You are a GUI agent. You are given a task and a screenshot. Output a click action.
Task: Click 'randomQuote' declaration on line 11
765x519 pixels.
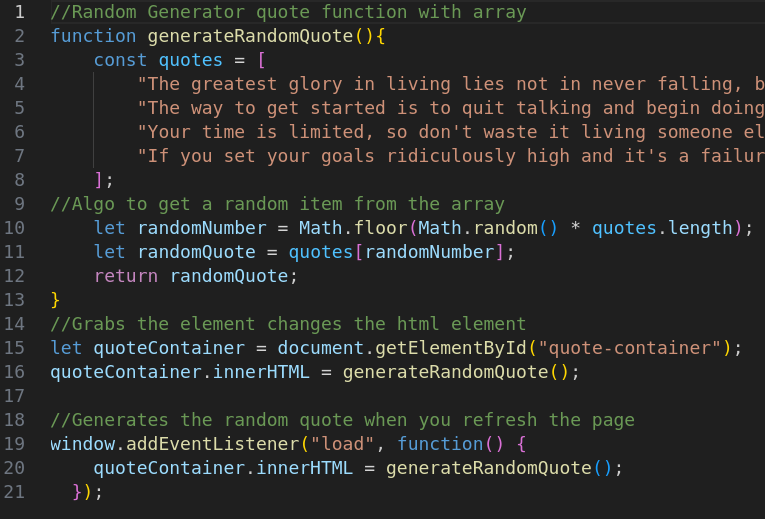[x=197, y=252]
